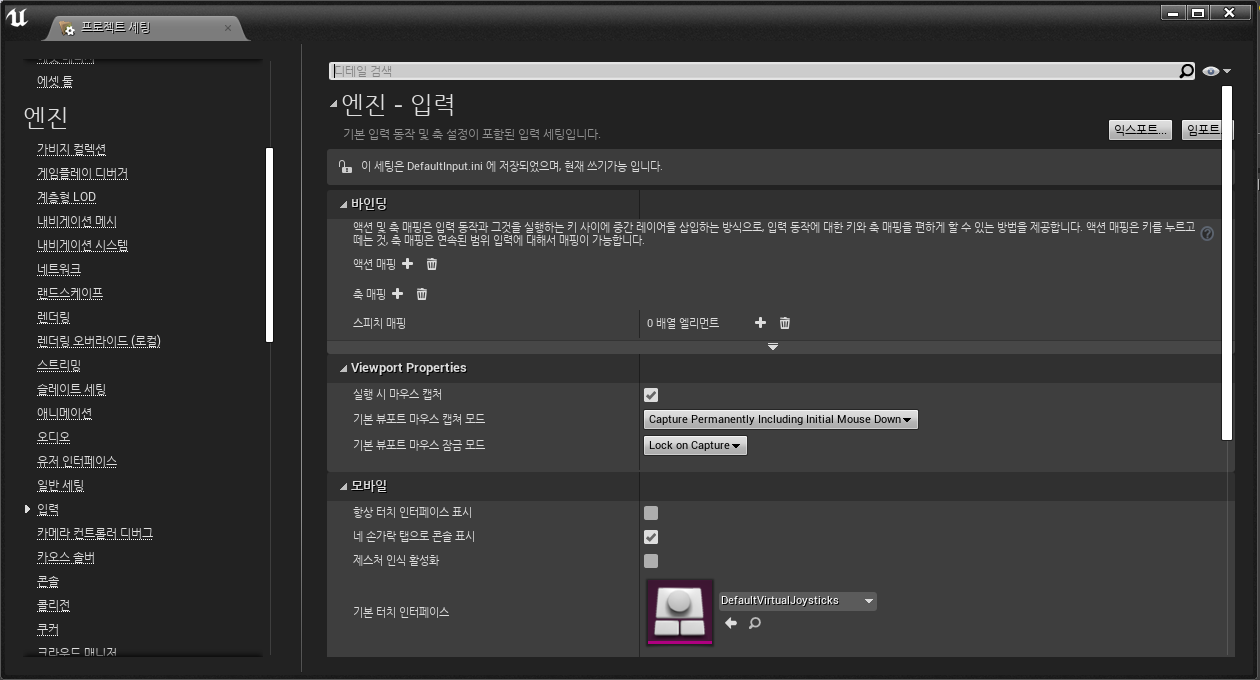Click the search magnifier icon
Image resolution: width=1260 pixels, height=680 pixels.
pos(1186,71)
